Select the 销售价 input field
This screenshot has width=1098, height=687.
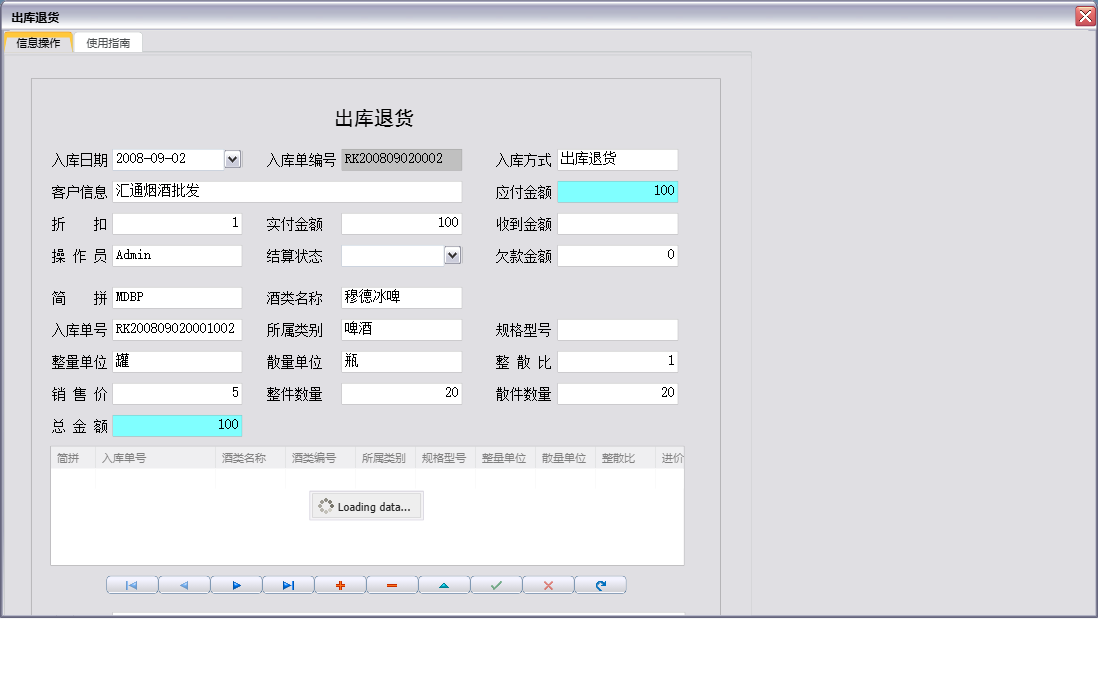point(177,393)
